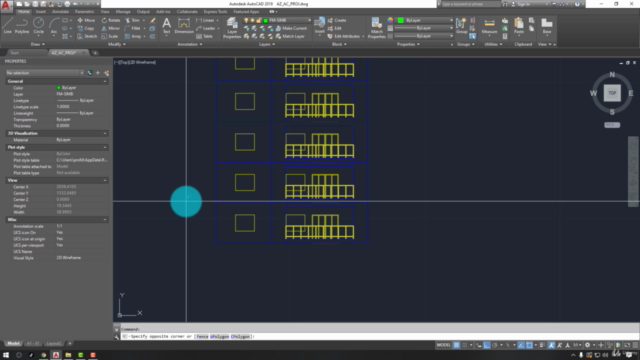Expand the Modify panel
640x360 pixels.
pos(117,44)
